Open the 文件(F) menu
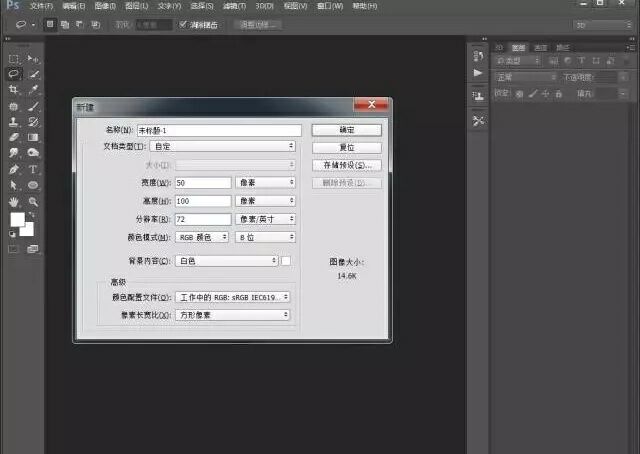The width and height of the screenshot is (640, 454). point(41,5)
